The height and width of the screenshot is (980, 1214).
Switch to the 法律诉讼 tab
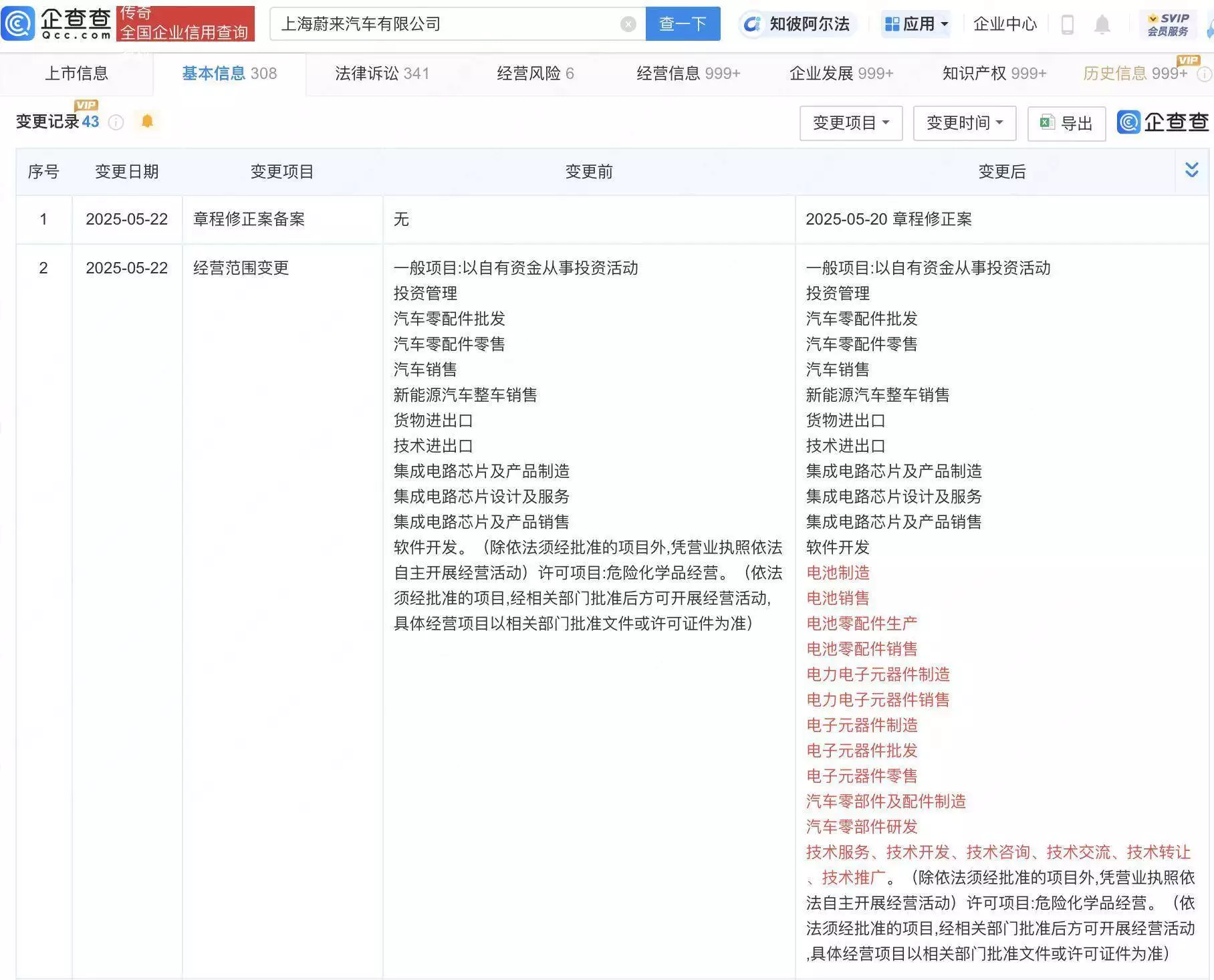(382, 74)
